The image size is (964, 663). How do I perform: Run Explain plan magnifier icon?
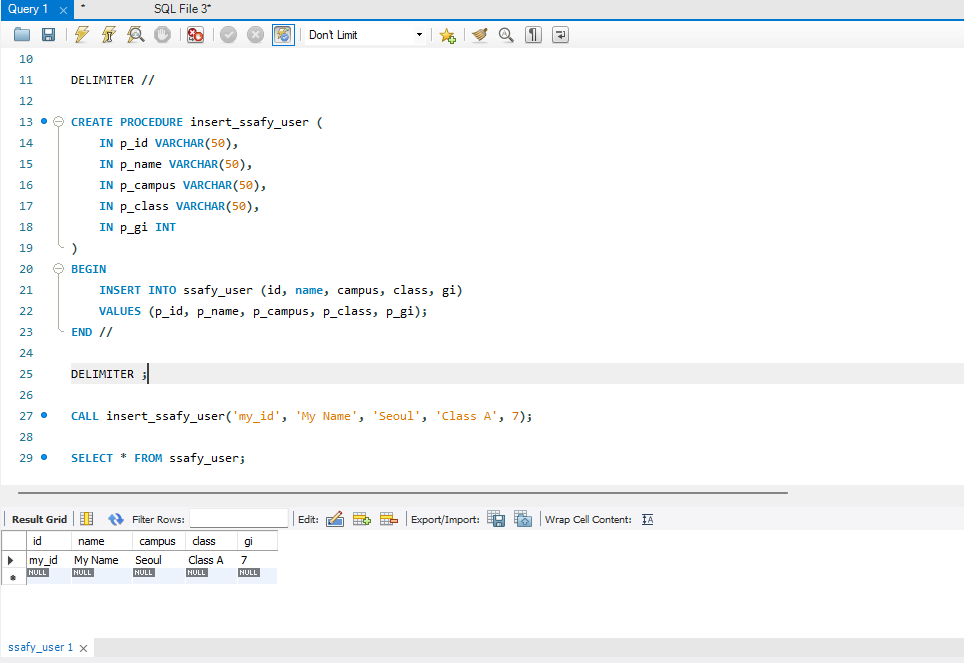(135, 34)
